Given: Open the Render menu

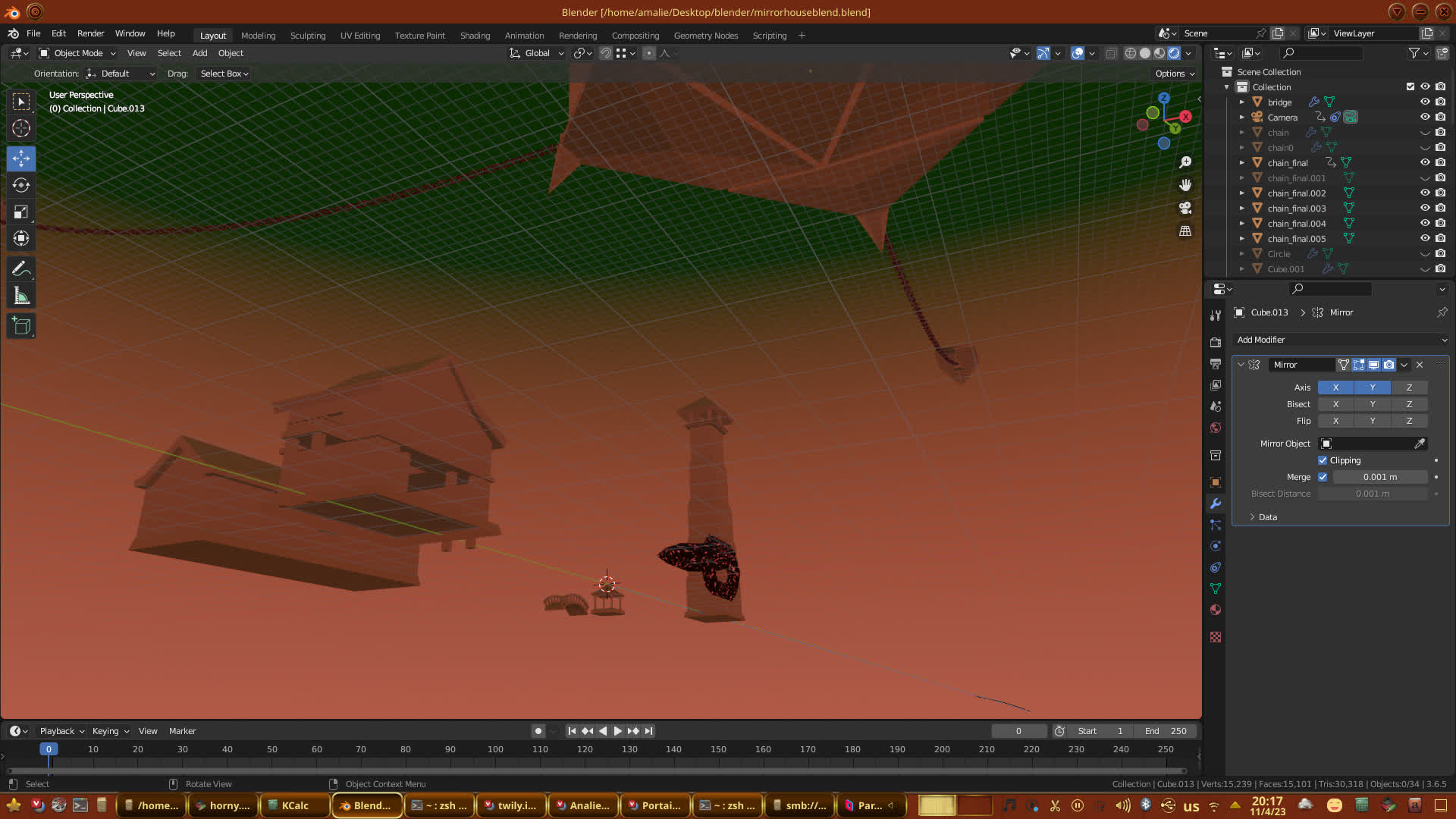Looking at the screenshot, I should pyautogui.click(x=90, y=33).
